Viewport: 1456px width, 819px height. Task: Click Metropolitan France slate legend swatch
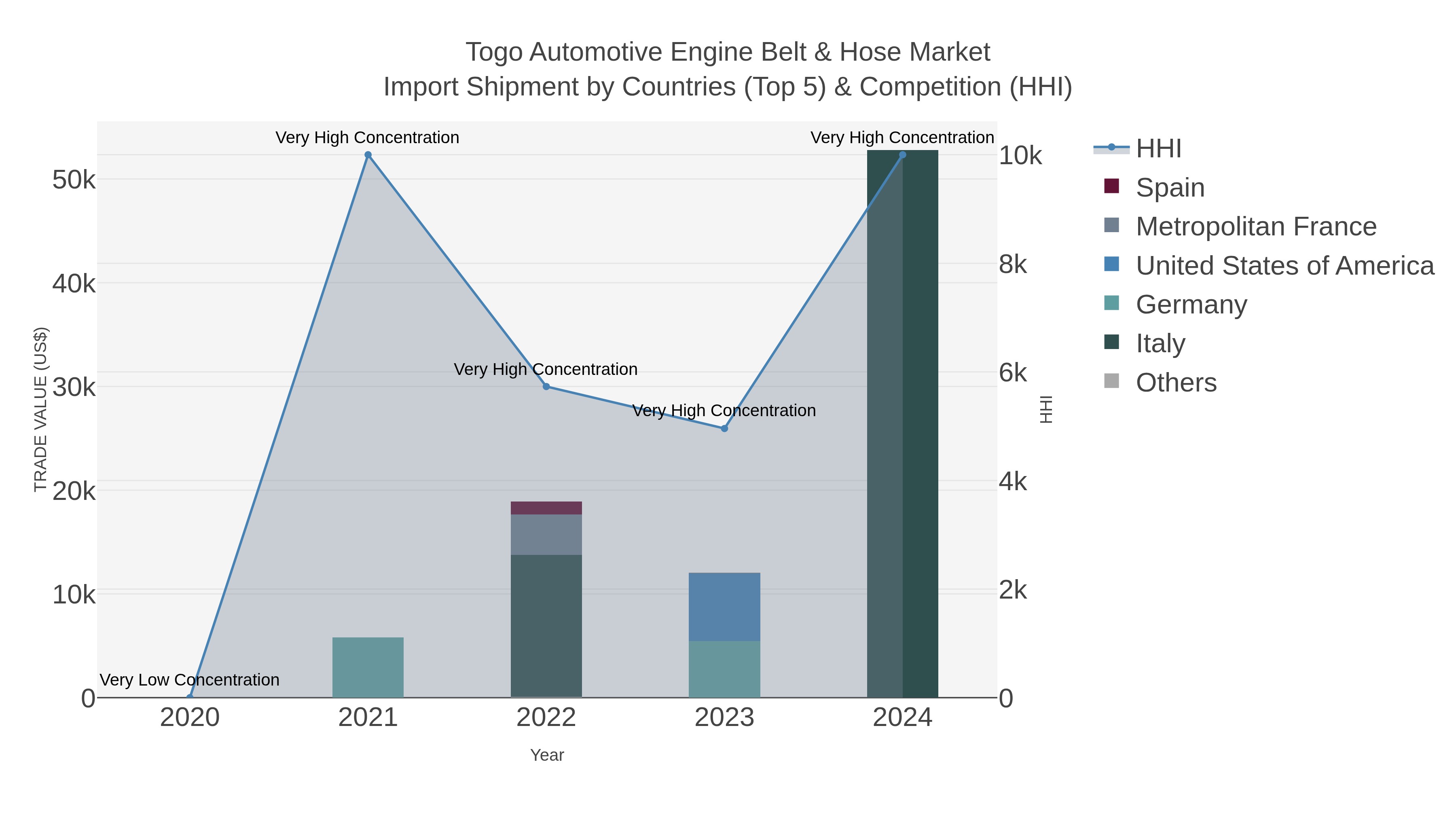(1111, 225)
